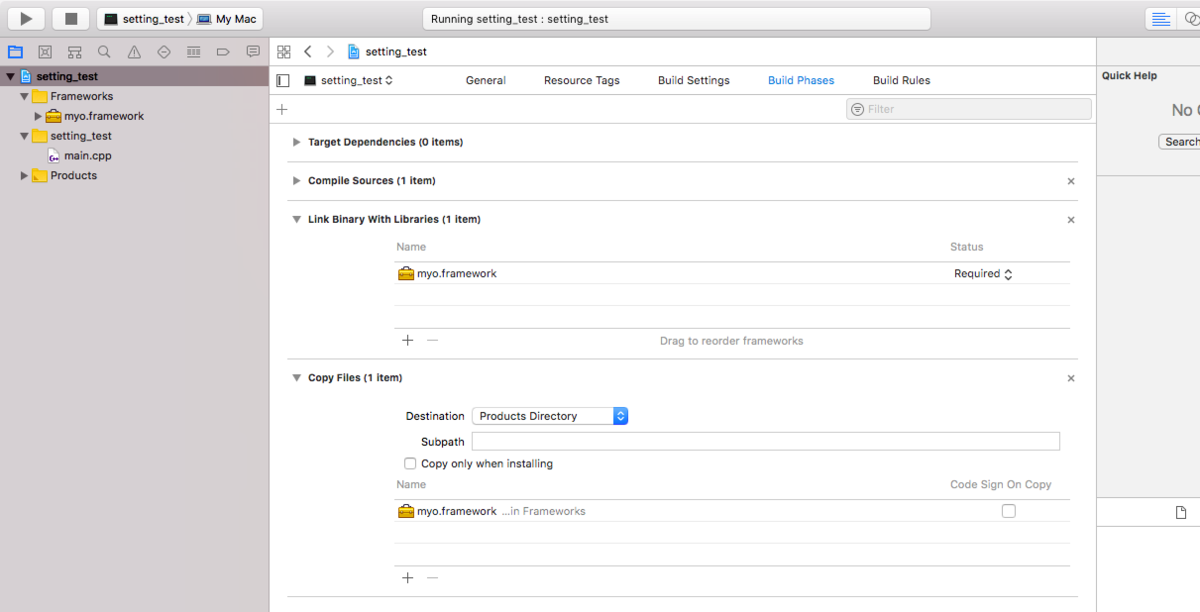Collapse Link Binary With Libraries section
Image resolution: width=1200 pixels, height=612 pixels.
tap(296, 219)
